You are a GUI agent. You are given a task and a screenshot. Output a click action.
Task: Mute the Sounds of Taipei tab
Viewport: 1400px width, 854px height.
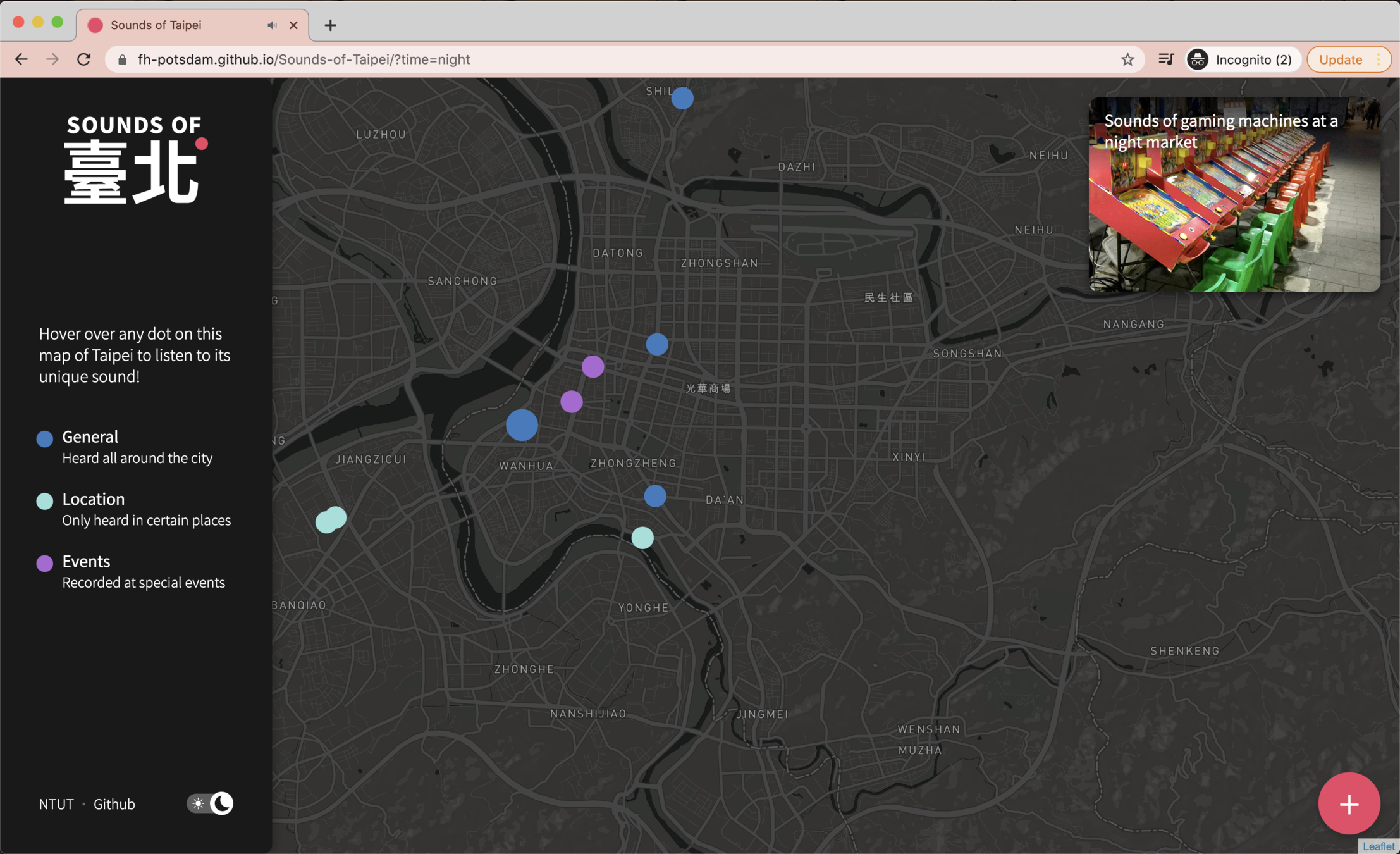272,25
